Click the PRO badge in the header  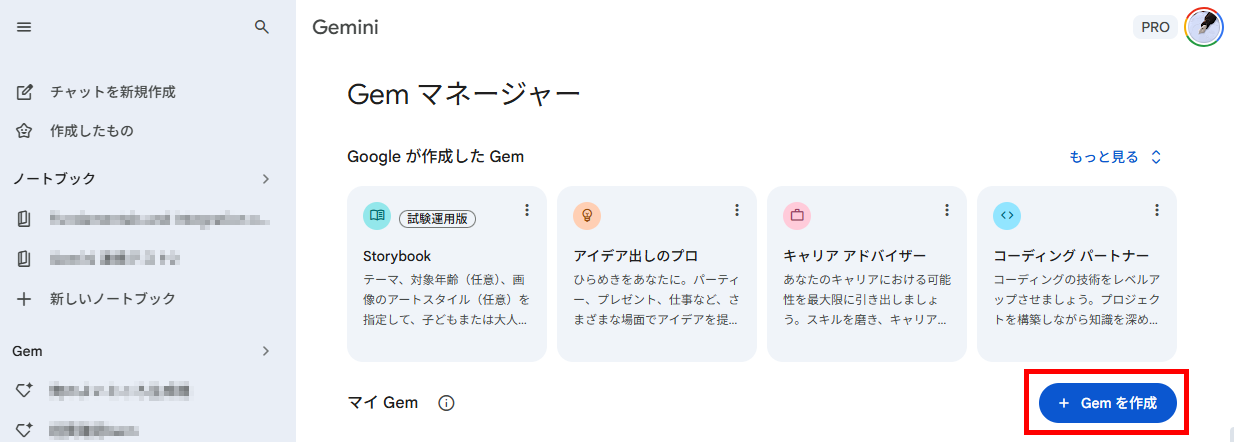1155,28
